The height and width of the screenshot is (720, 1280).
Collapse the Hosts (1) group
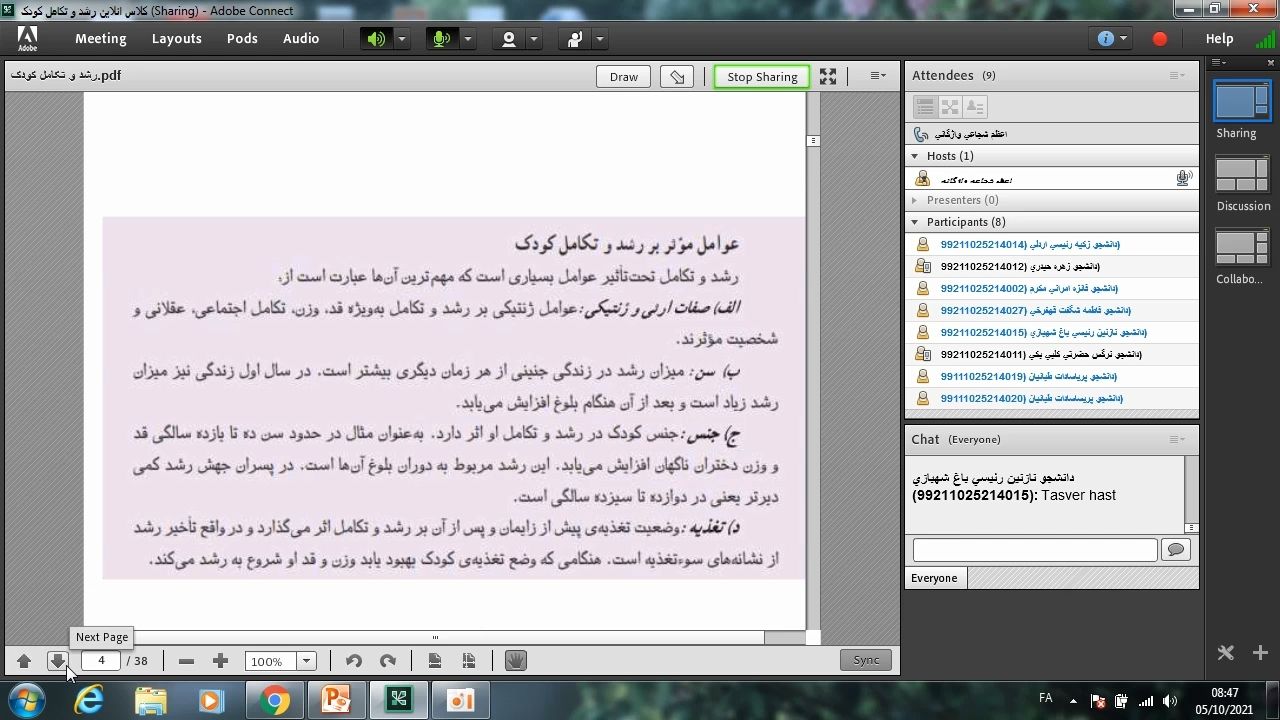(x=914, y=156)
